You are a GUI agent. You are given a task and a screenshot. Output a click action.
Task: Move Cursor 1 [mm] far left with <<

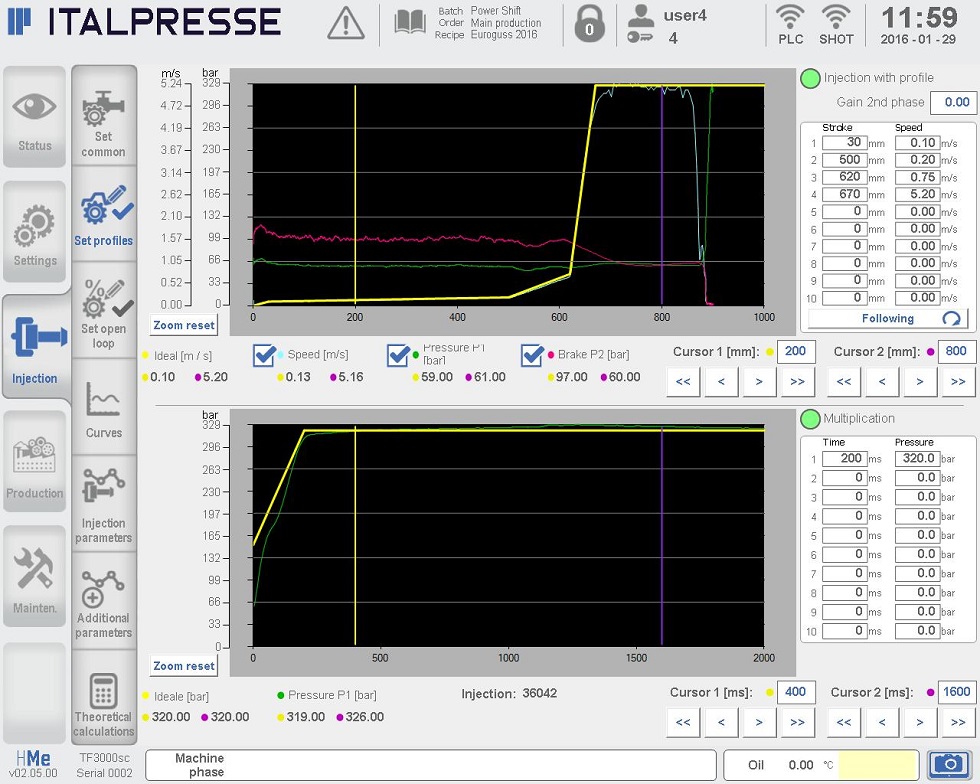coord(683,381)
